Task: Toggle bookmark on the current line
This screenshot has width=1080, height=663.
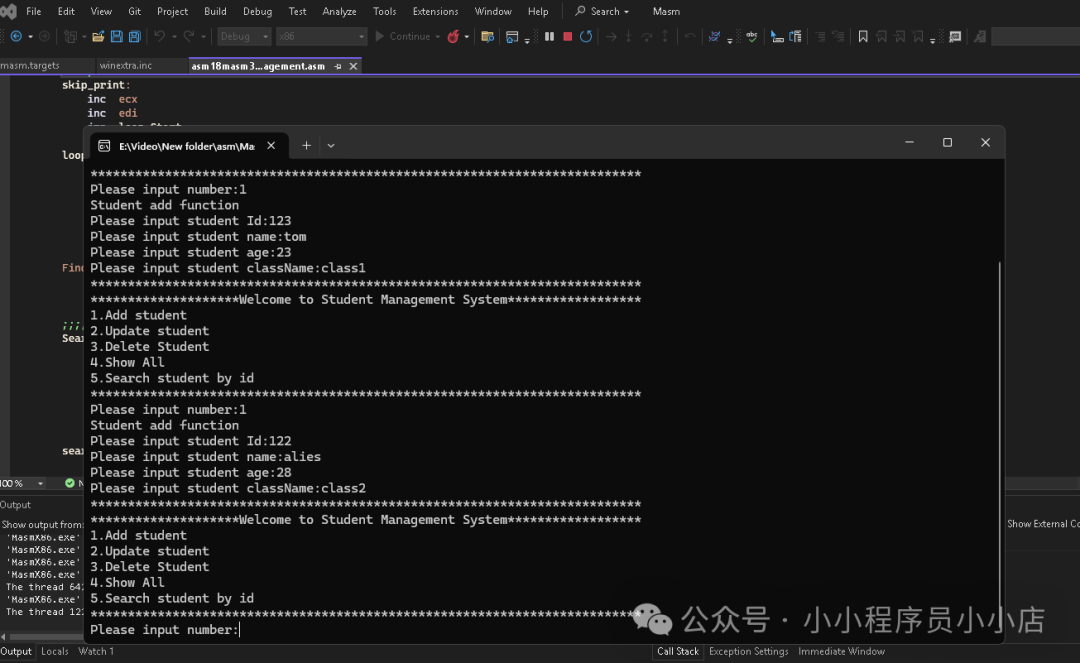Action: (x=863, y=37)
